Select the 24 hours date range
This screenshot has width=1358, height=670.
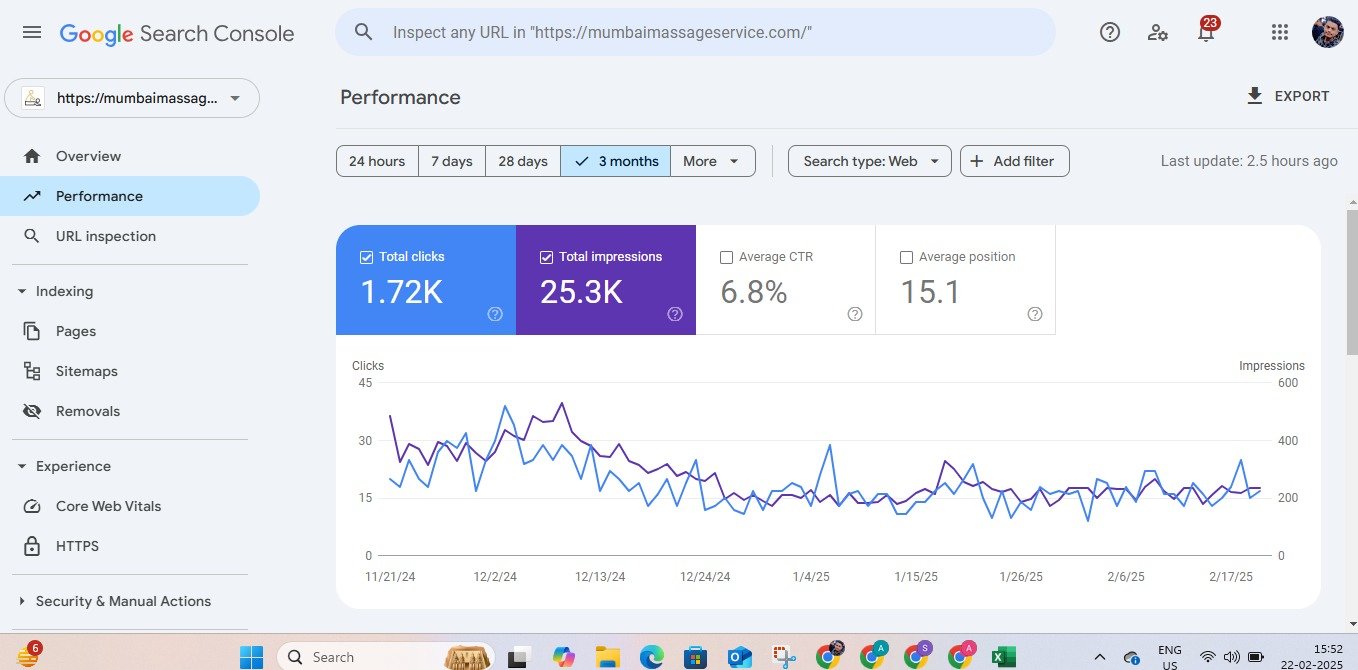point(377,161)
